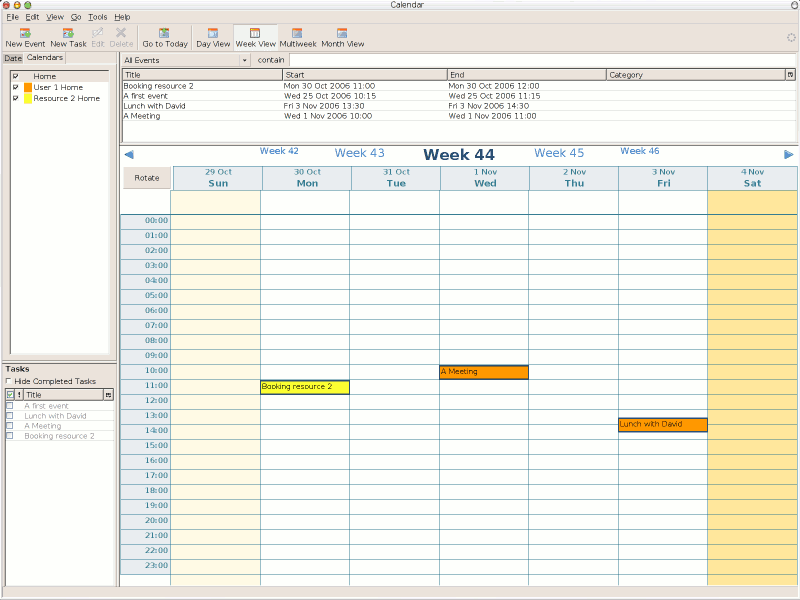Open the event list column picker
The height and width of the screenshot is (600, 800).
click(791, 75)
